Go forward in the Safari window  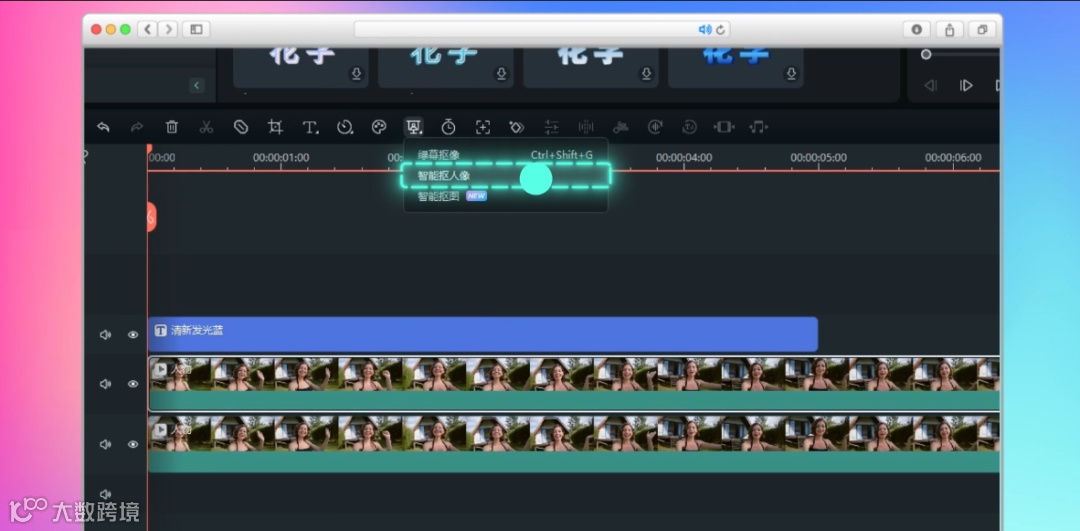(167, 30)
